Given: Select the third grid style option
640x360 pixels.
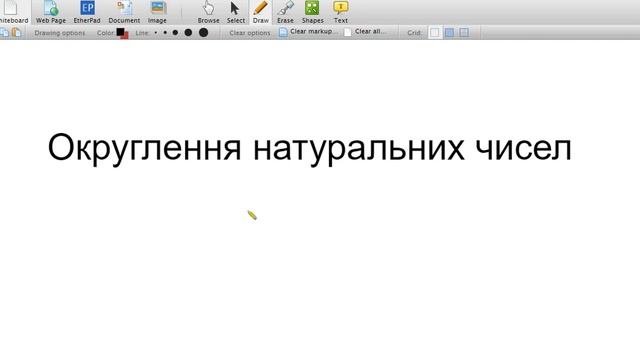Looking at the screenshot, I should [x=464, y=33].
